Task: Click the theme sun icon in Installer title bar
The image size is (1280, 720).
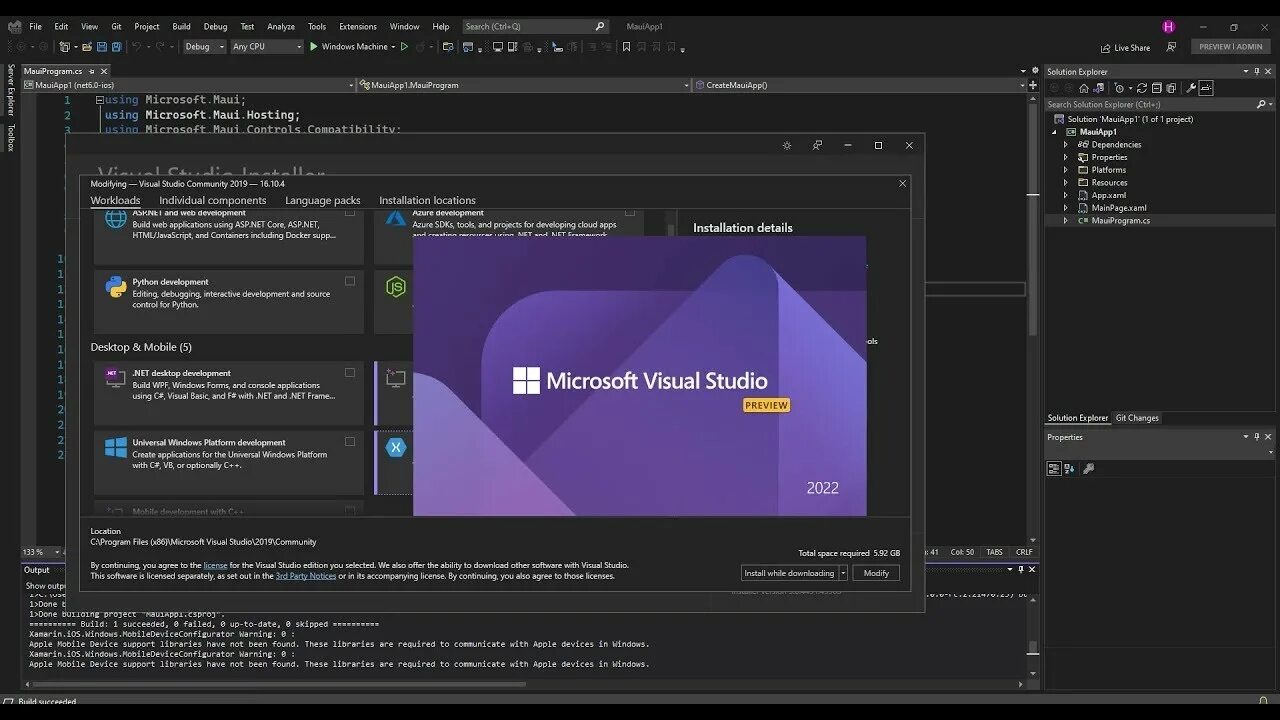Action: [x=787, y=145]
